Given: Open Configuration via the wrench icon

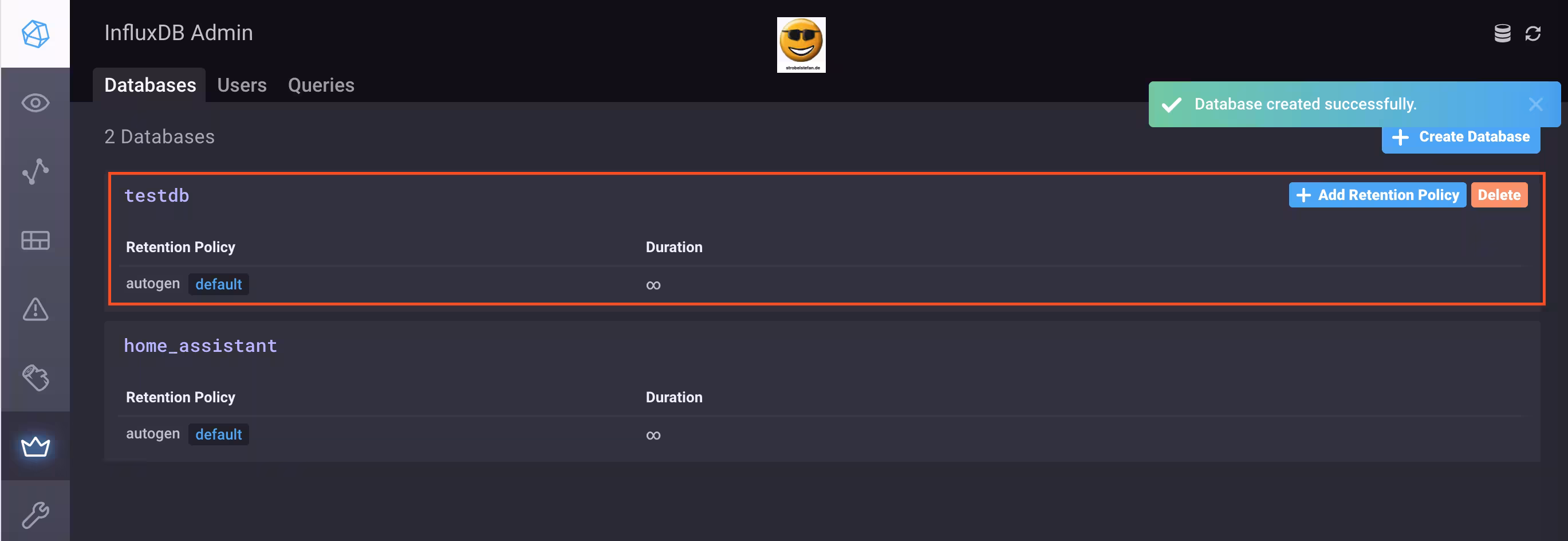Looking at the screenshot, I should 35,515.
